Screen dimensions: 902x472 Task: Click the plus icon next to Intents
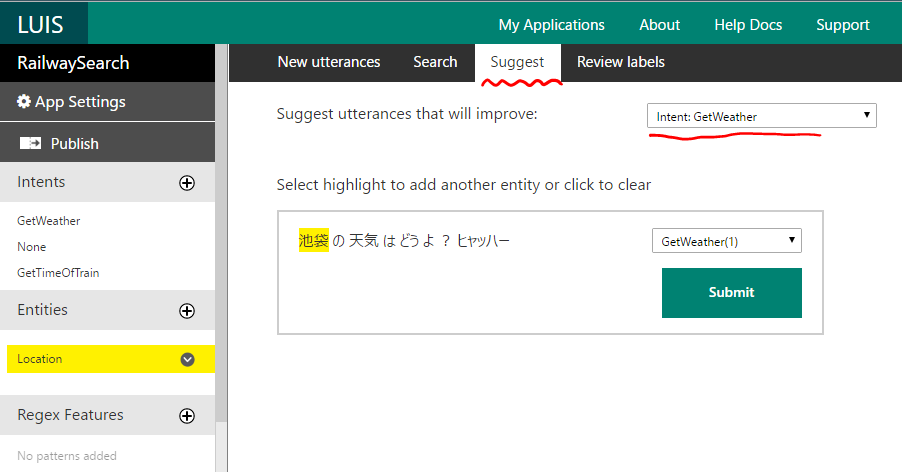pyautogui.click(x=187, y=183)
